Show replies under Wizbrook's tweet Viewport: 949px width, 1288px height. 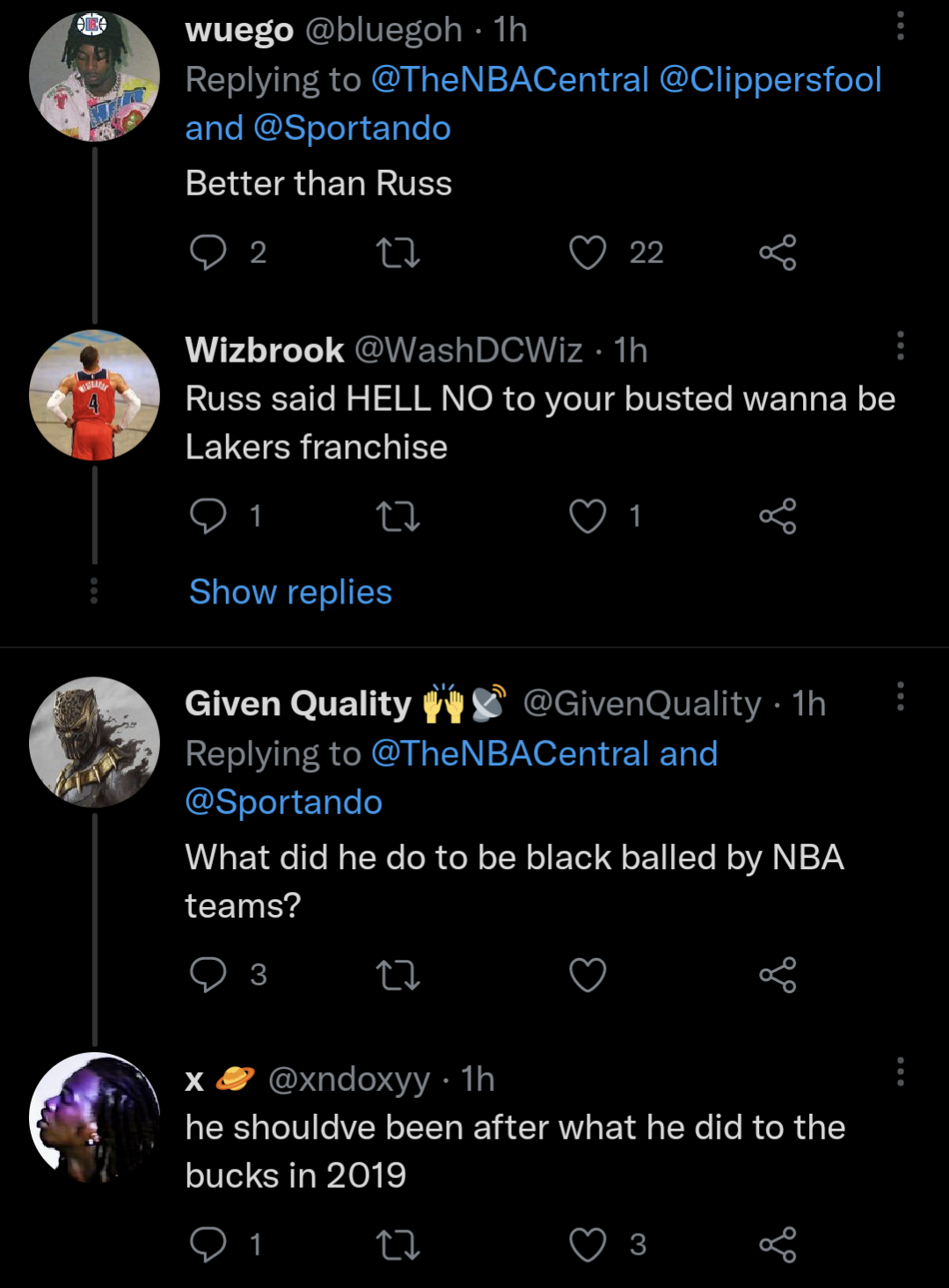[x=288, y=592]
